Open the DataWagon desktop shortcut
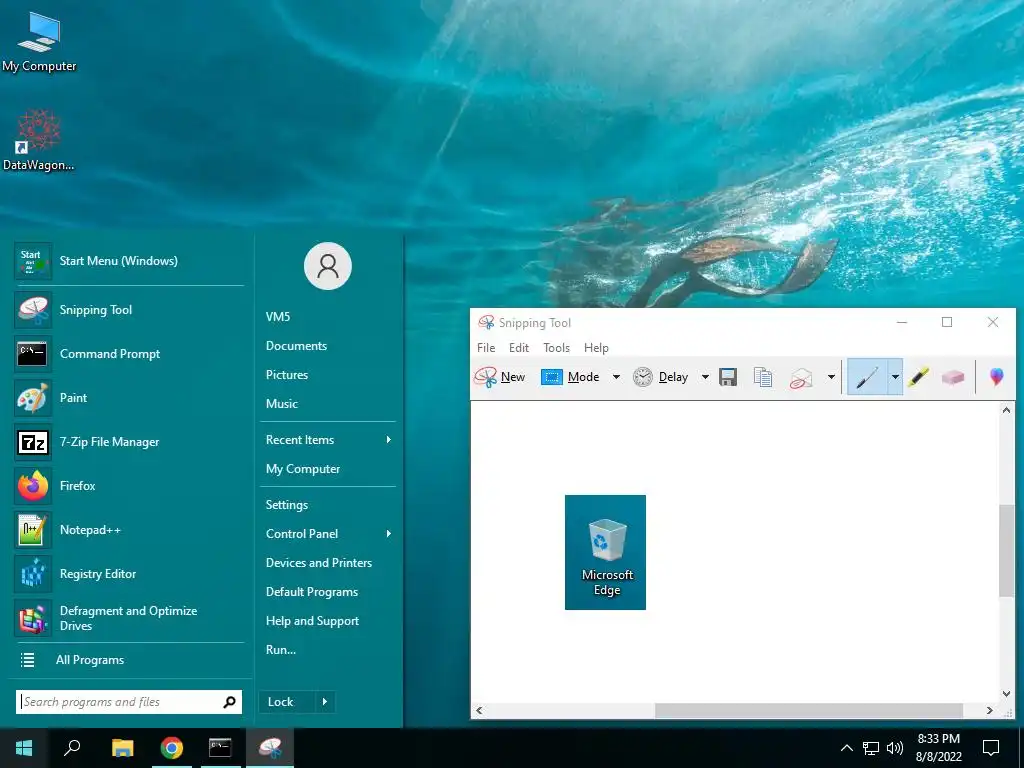 (x=39, y=140)
